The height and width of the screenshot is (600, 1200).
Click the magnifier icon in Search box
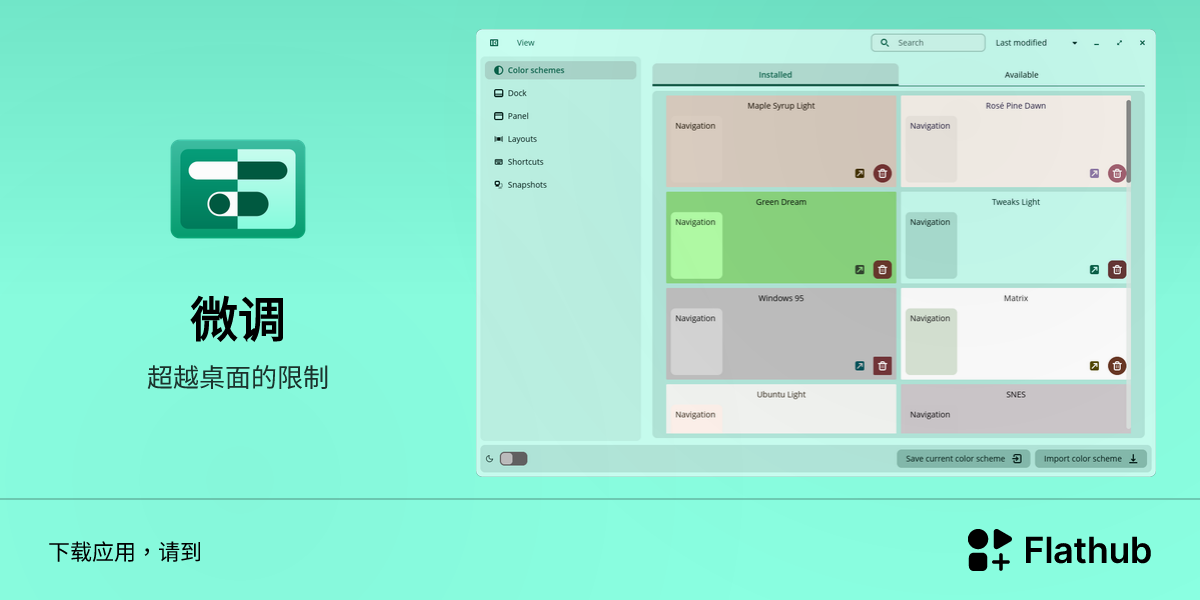point(885,43)
